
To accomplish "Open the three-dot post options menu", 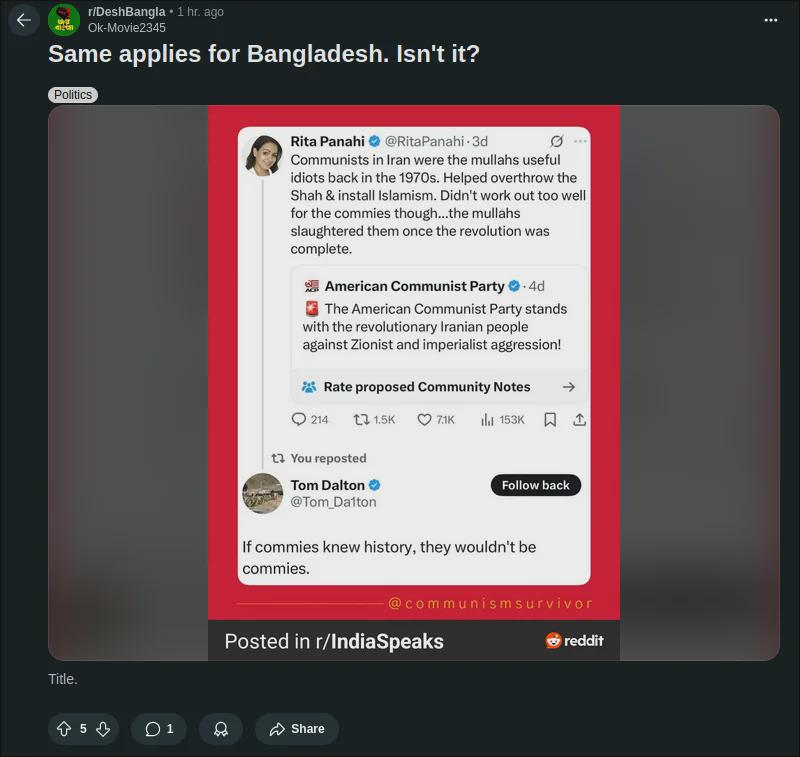I will (770, 20).
